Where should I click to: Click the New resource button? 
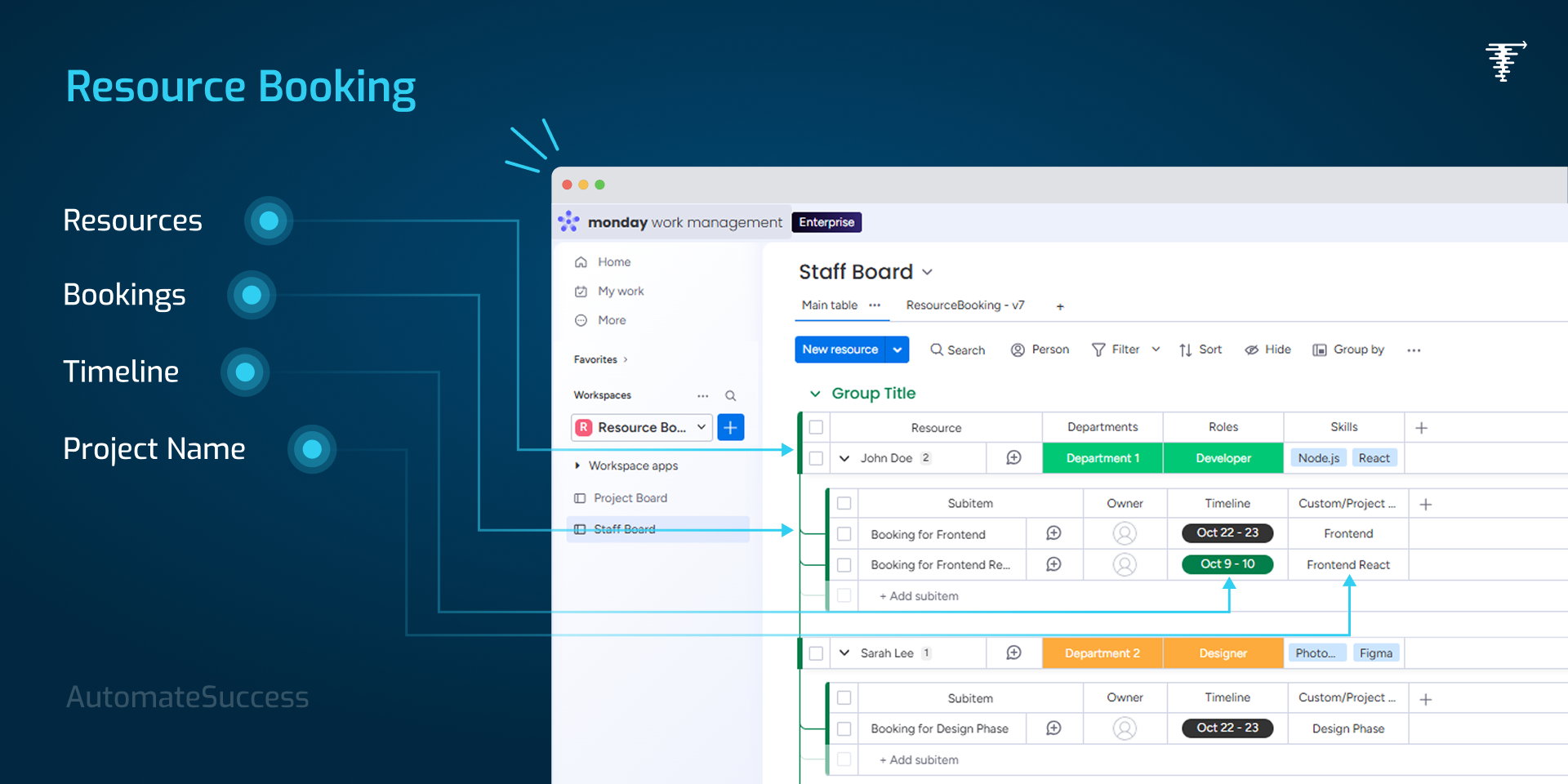840,350
